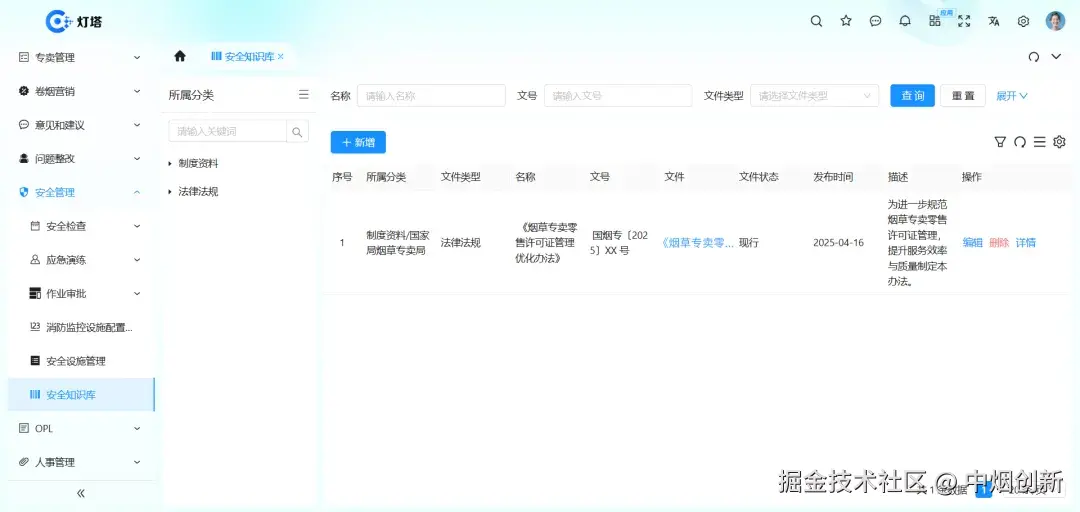Expand 作业审批 submenu

pyautogui.click(x=79, y=294)
